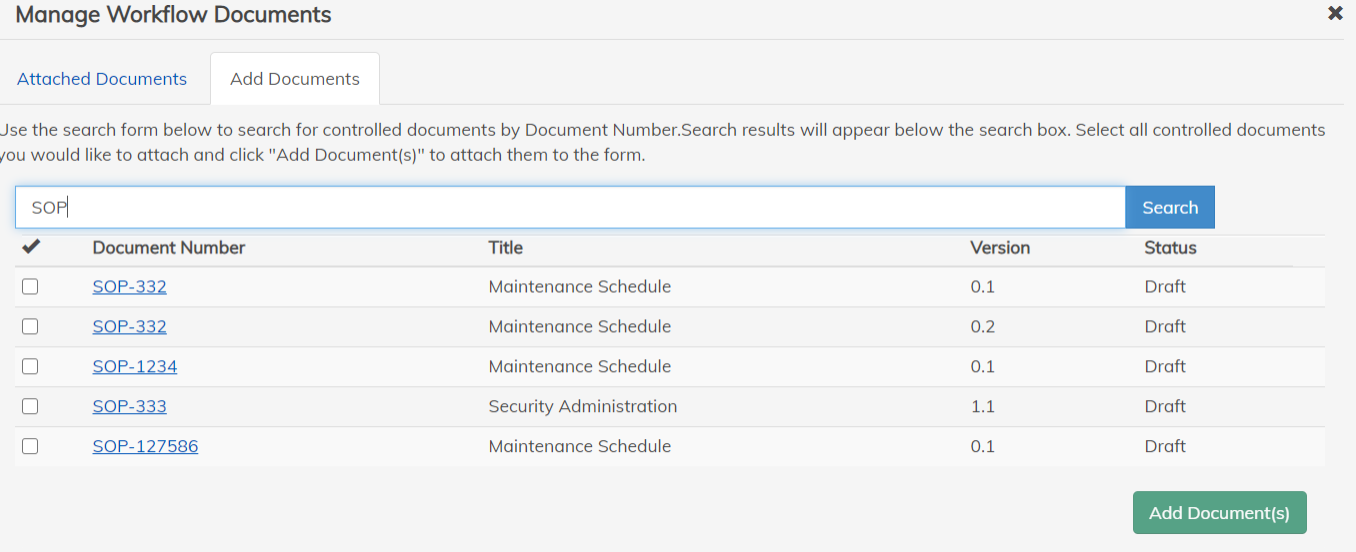Open the SOP-1234 document link
This screenshot has height=552, width=1356.
tap(135, 367)
